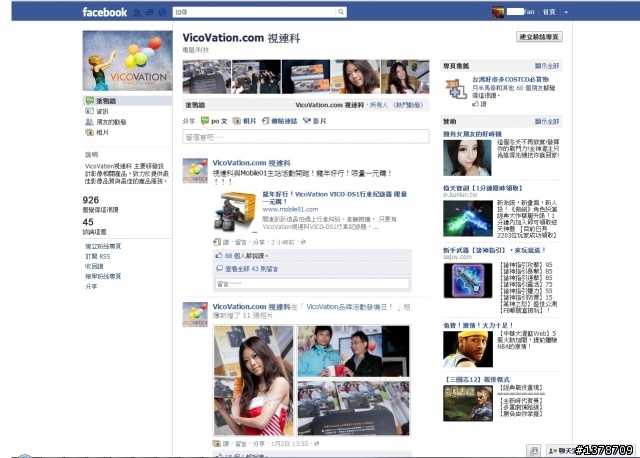640x458 pixels.
Task: Open the VicoVation brand event album link
Action: pos(349,307)
